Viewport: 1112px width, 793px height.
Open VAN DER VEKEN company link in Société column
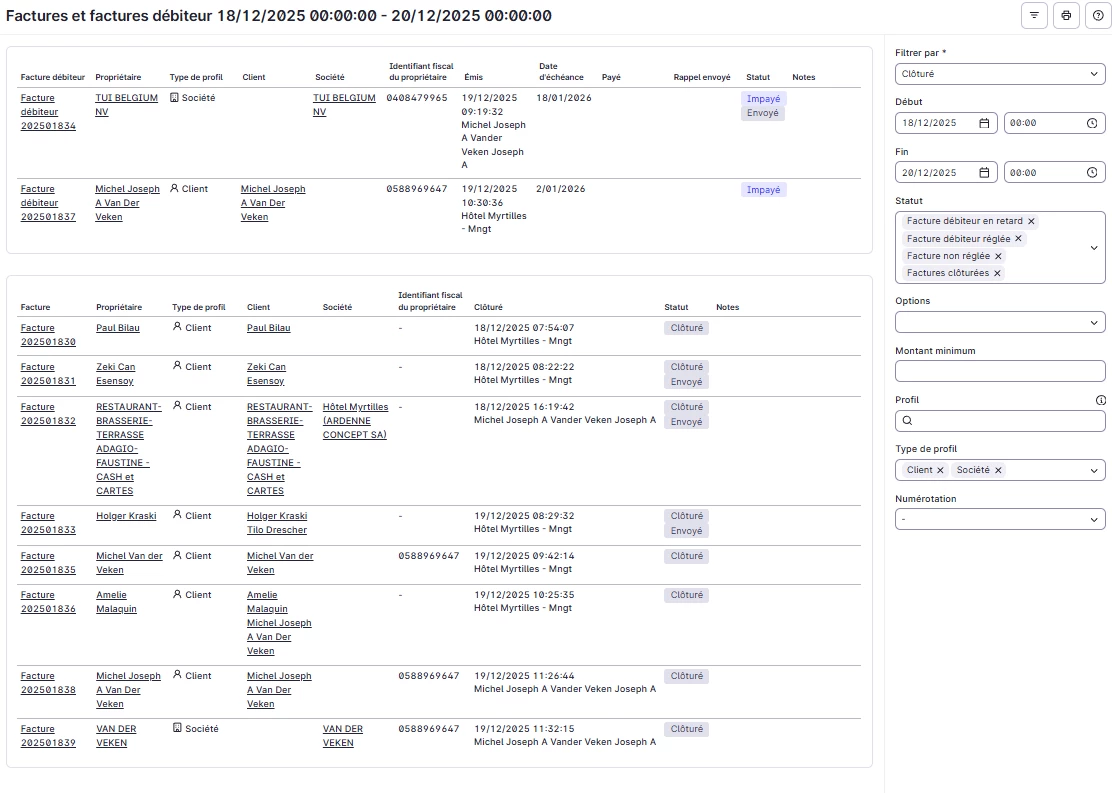pyautogui.click(x=343, y=736)
